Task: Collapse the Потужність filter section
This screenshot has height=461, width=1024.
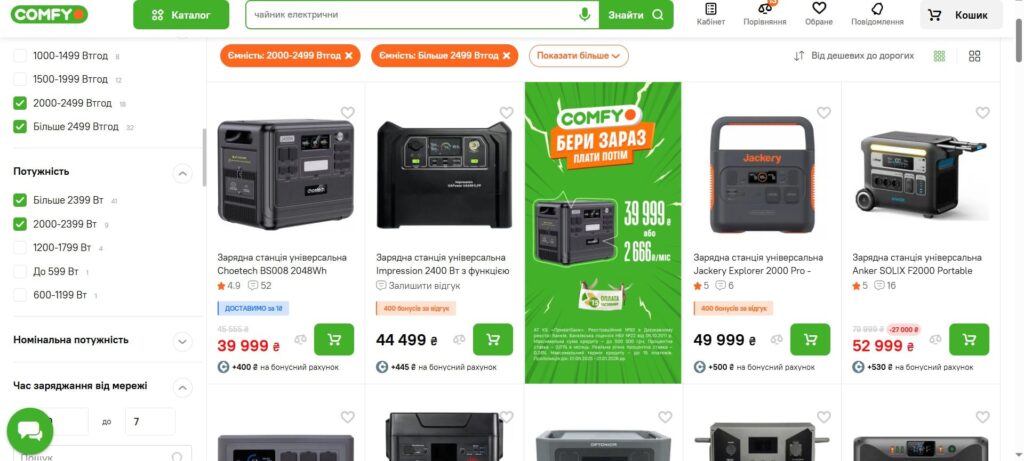Action: tap(182, 173)
